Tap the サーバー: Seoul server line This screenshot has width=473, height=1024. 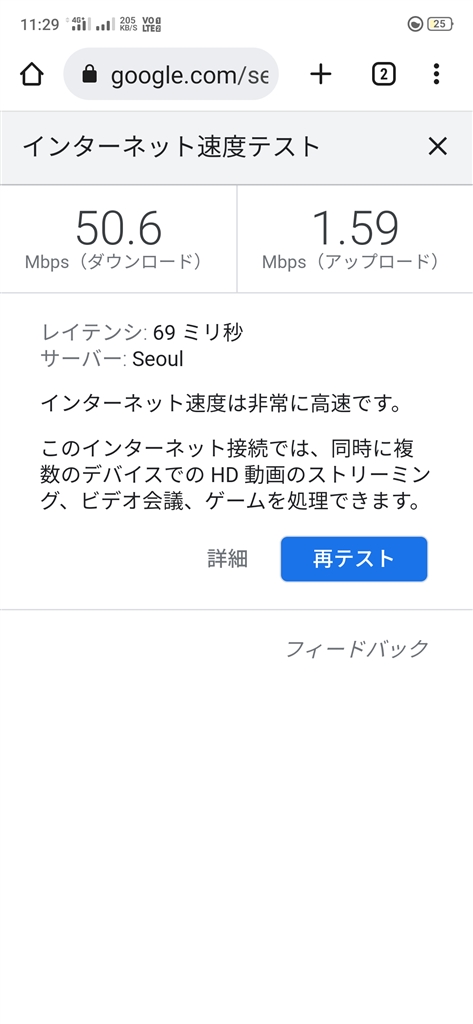click(112, 359)
